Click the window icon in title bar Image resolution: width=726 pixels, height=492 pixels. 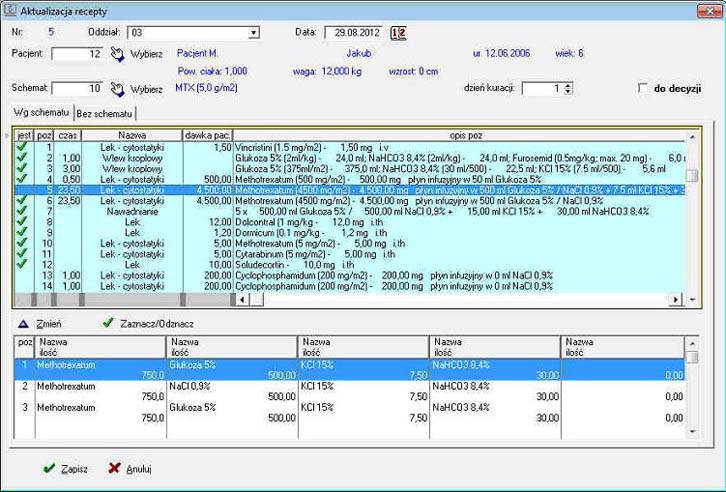[x=11, y=9]
